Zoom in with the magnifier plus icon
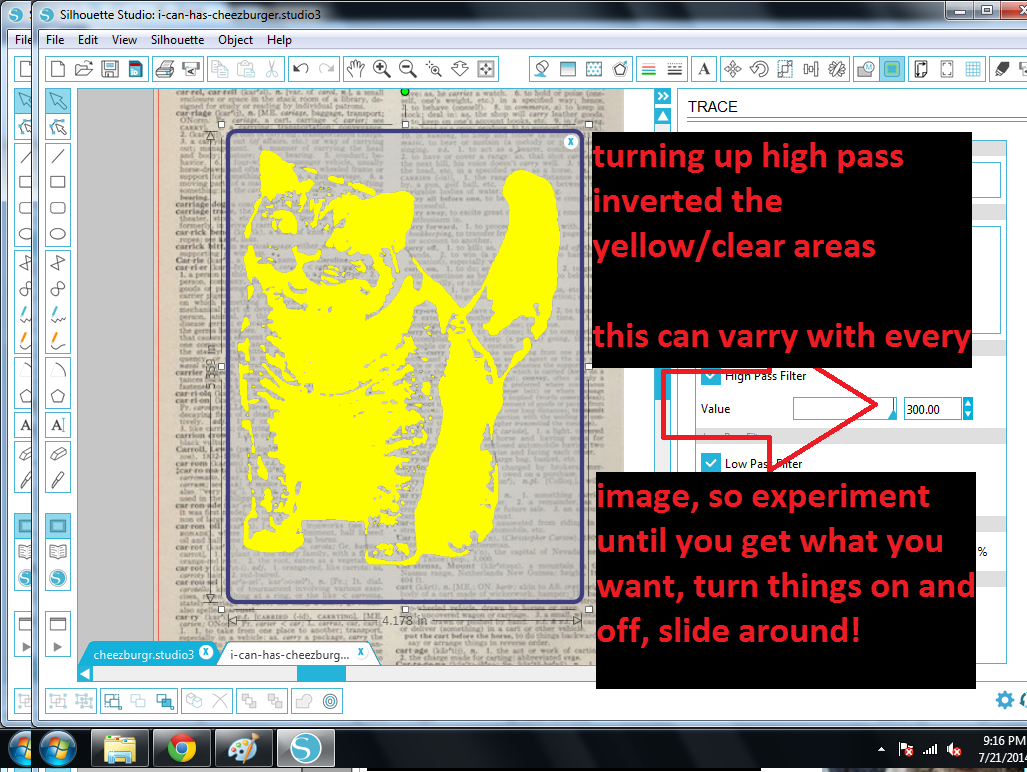Screen dimensions: 1027x772 (381, 69)
